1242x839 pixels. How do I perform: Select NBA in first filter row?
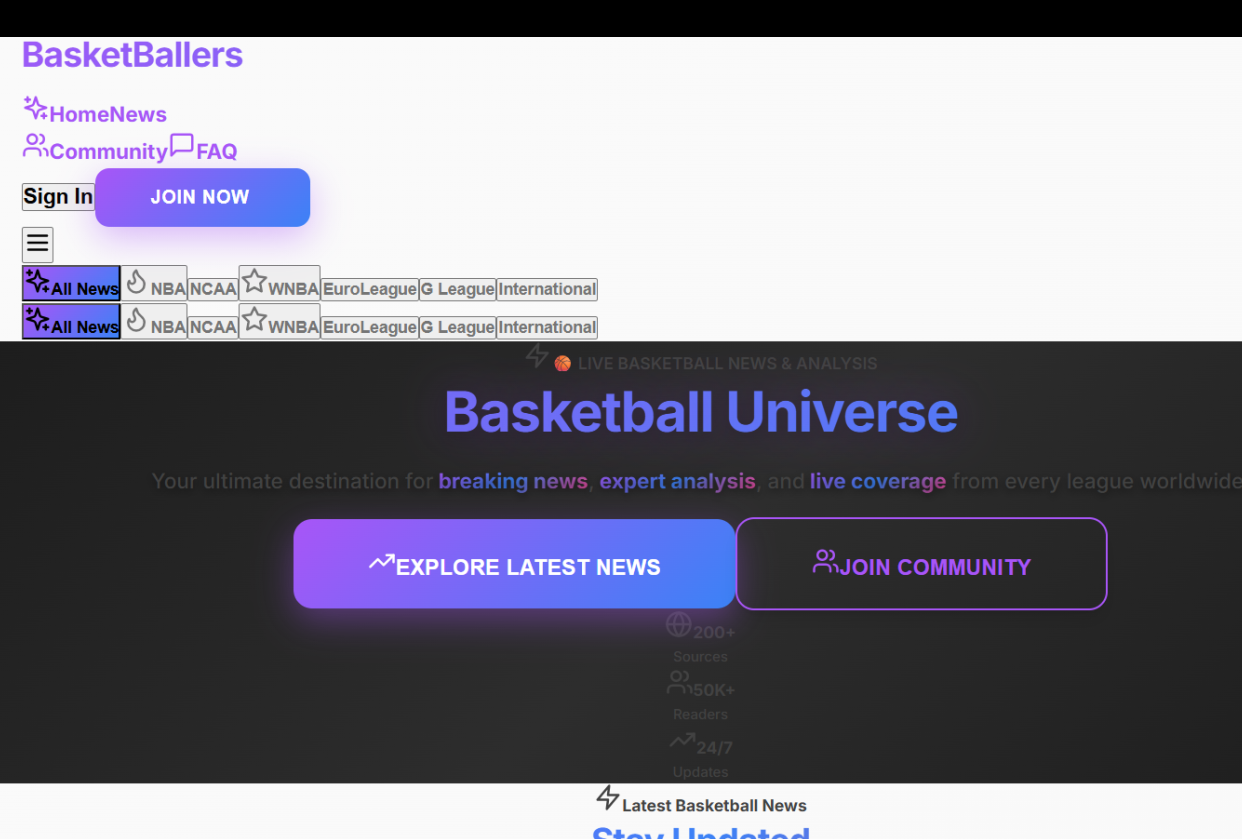154,283
